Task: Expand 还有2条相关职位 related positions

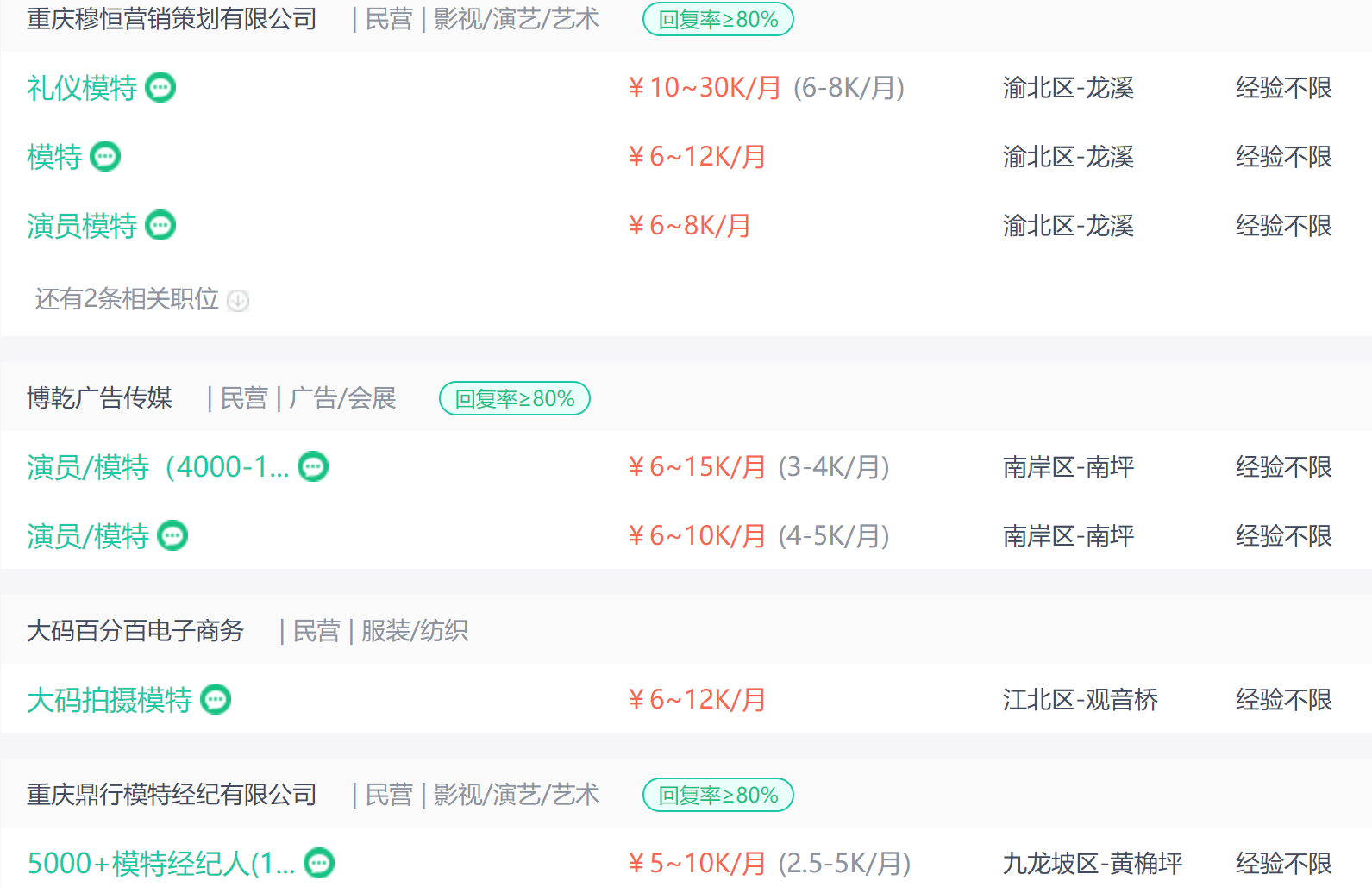Action: point(127,299)
